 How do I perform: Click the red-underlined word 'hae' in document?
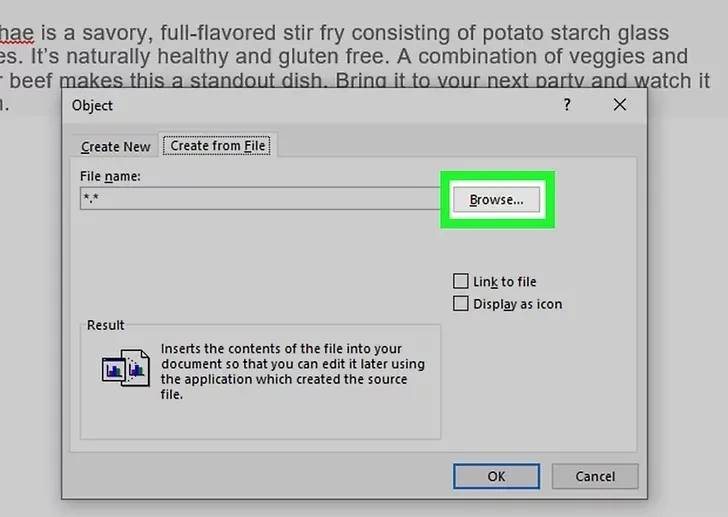[x=17, y=33]
